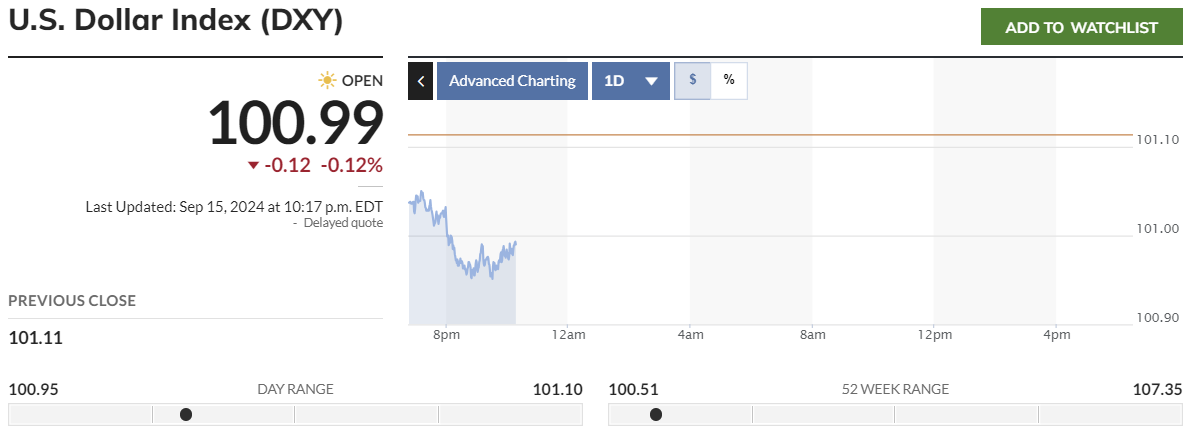Viewport: 1190px width, 435px height.
Task: Click the Previous Close value 101.11
Action: (35, 338)
